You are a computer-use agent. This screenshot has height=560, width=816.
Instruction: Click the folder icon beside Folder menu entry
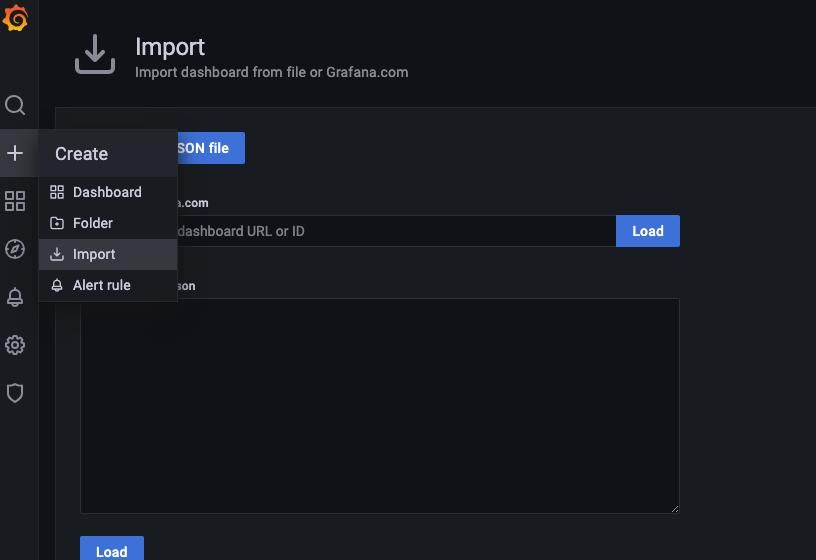pos(57,223)
